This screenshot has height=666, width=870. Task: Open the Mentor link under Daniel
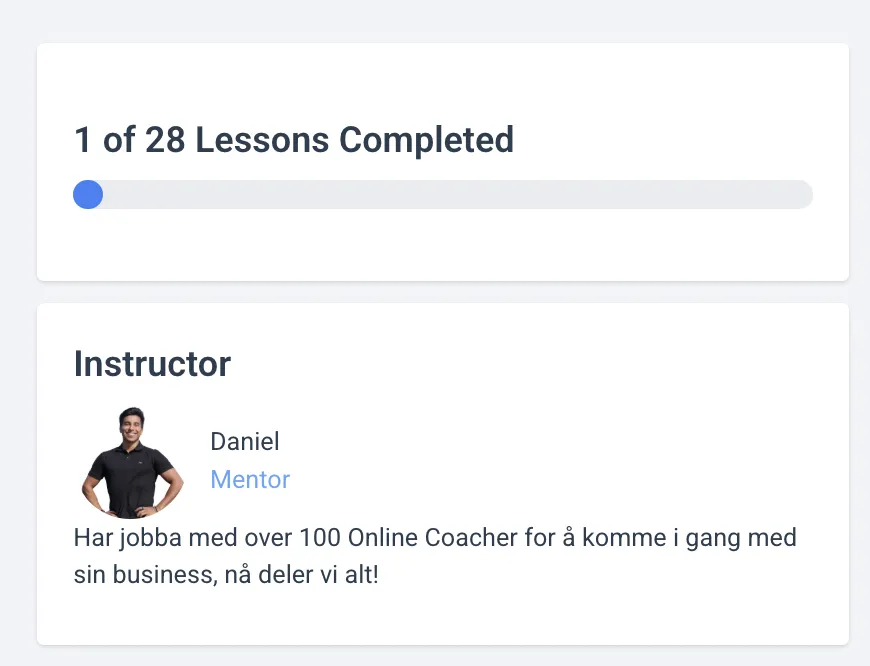point(250,480)
